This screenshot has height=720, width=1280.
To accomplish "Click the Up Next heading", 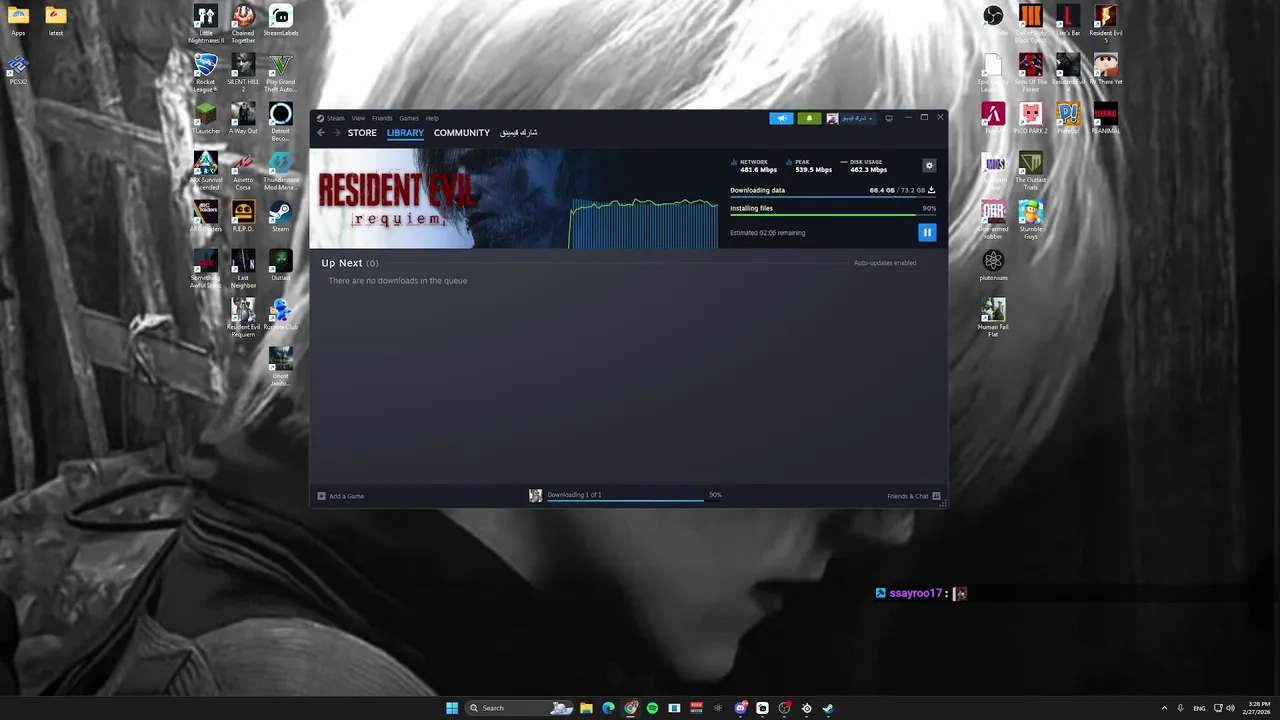I will coord(342,263).
